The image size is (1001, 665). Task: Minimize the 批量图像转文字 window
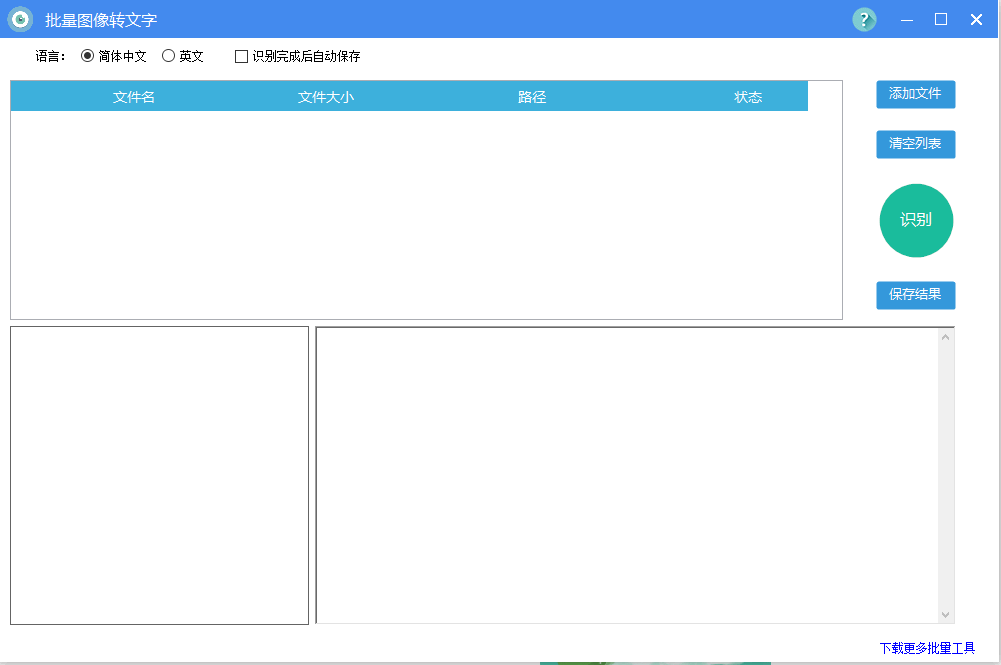pos(907,20)
